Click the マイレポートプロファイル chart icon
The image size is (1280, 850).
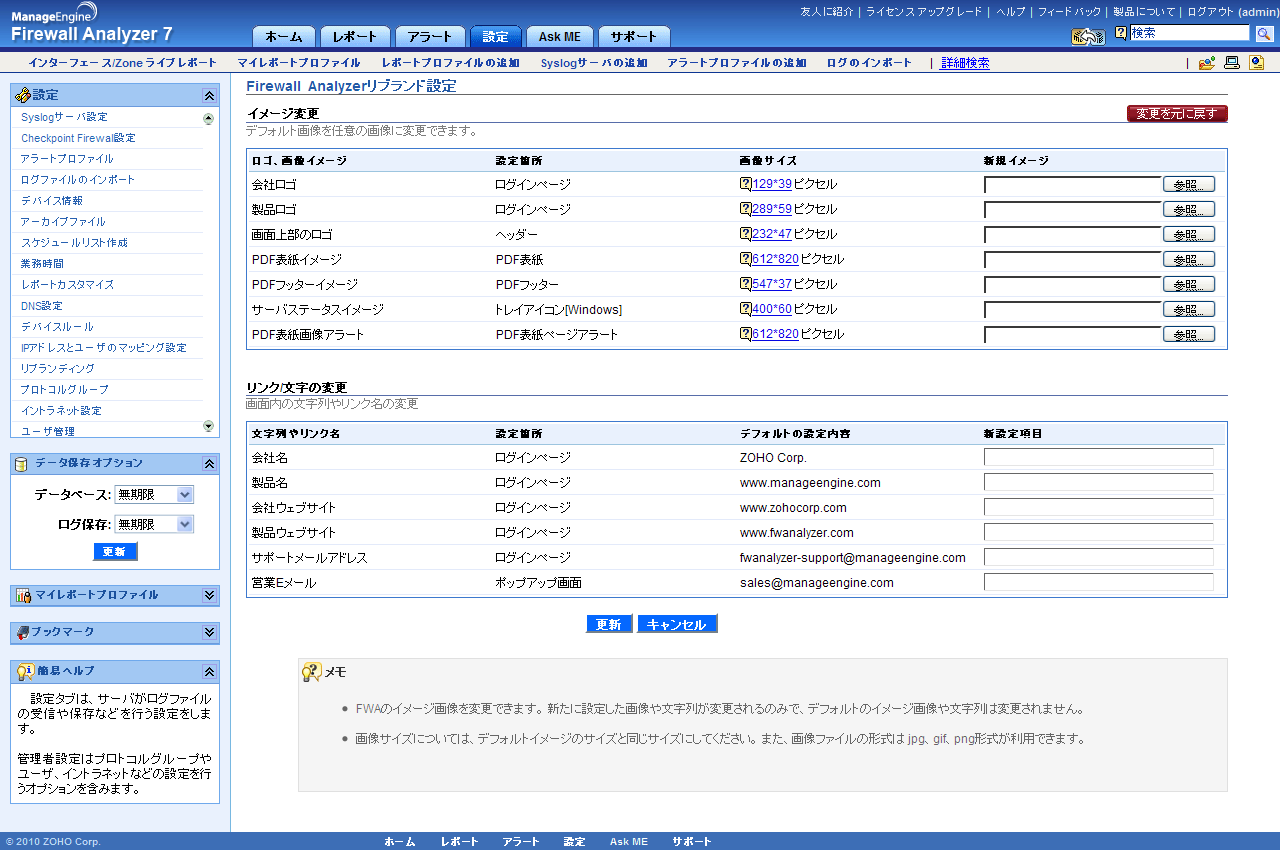23,595
